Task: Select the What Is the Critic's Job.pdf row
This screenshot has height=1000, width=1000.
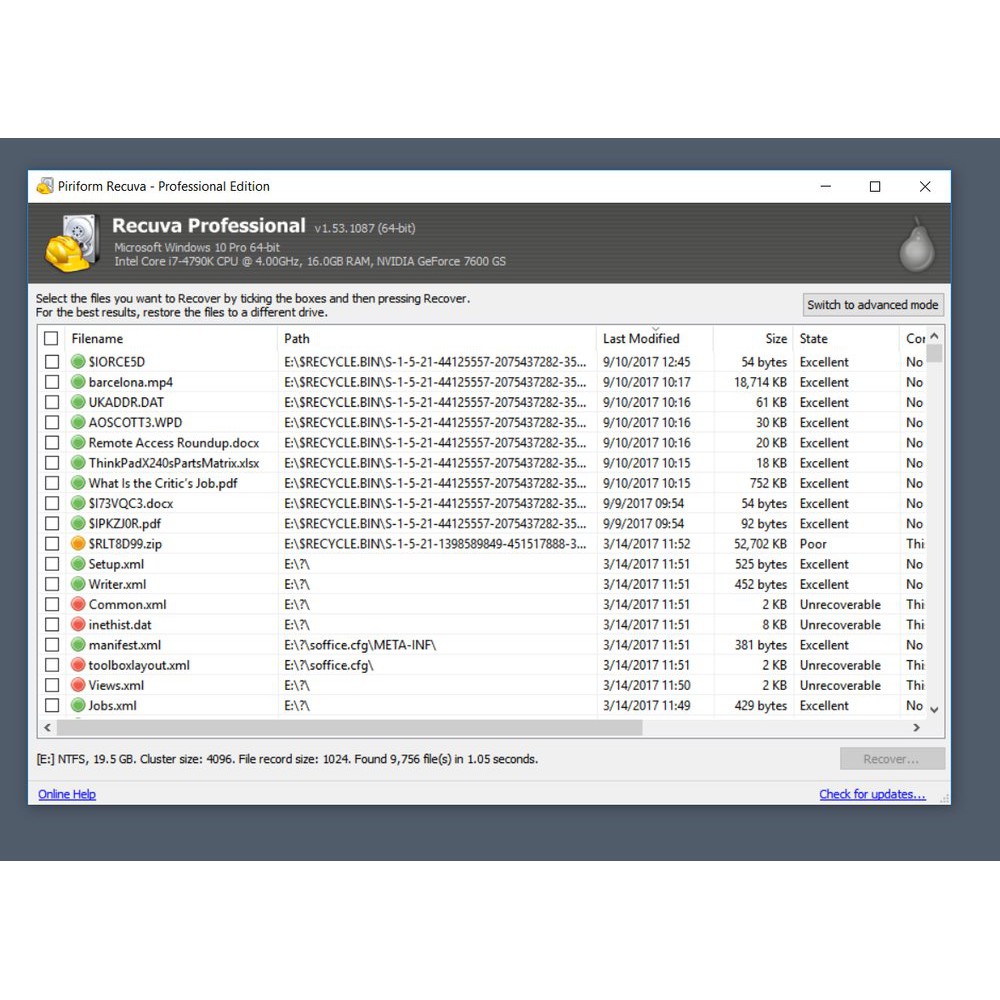Action: (x=163, y=483)
